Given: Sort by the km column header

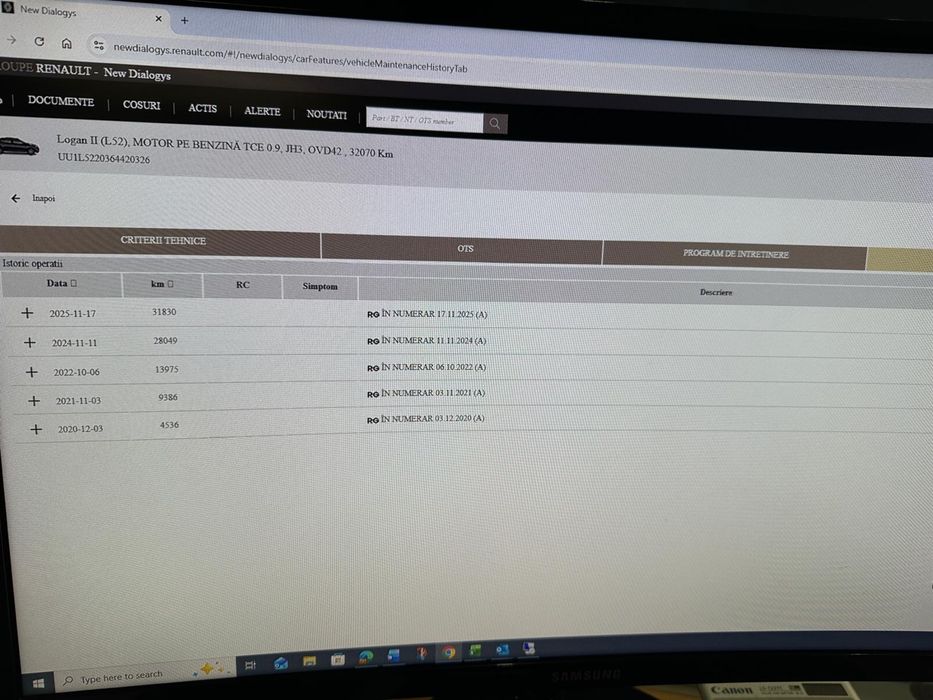Looking at the screenshot, I should click(x=162, y=284).
